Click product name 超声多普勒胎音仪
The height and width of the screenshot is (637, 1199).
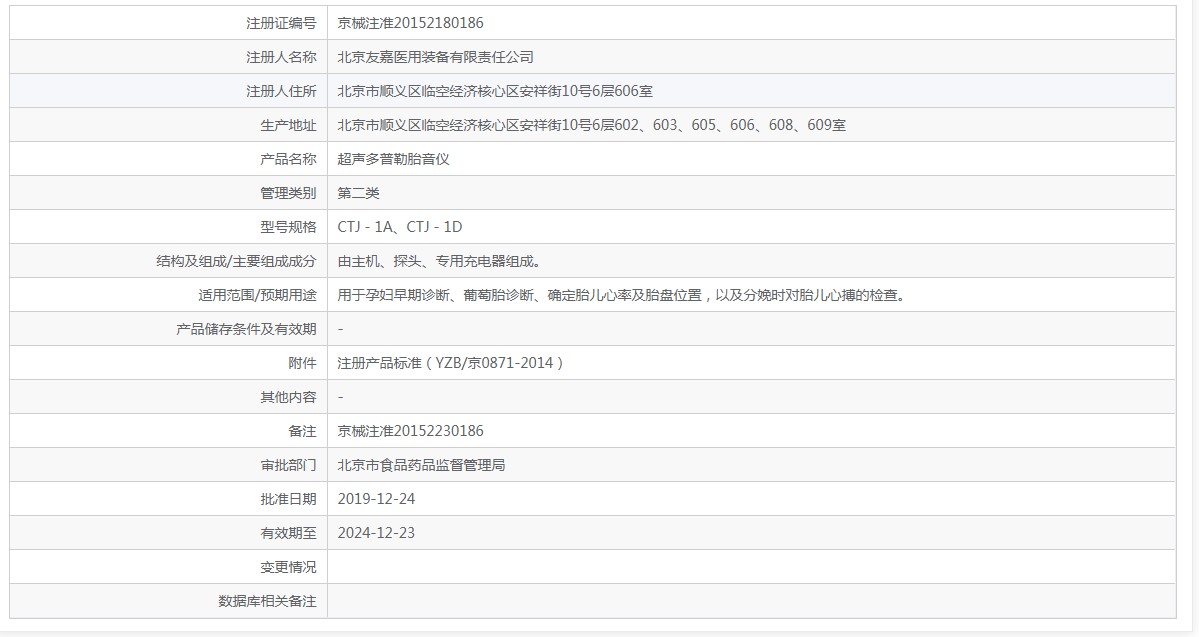point(393,159)
